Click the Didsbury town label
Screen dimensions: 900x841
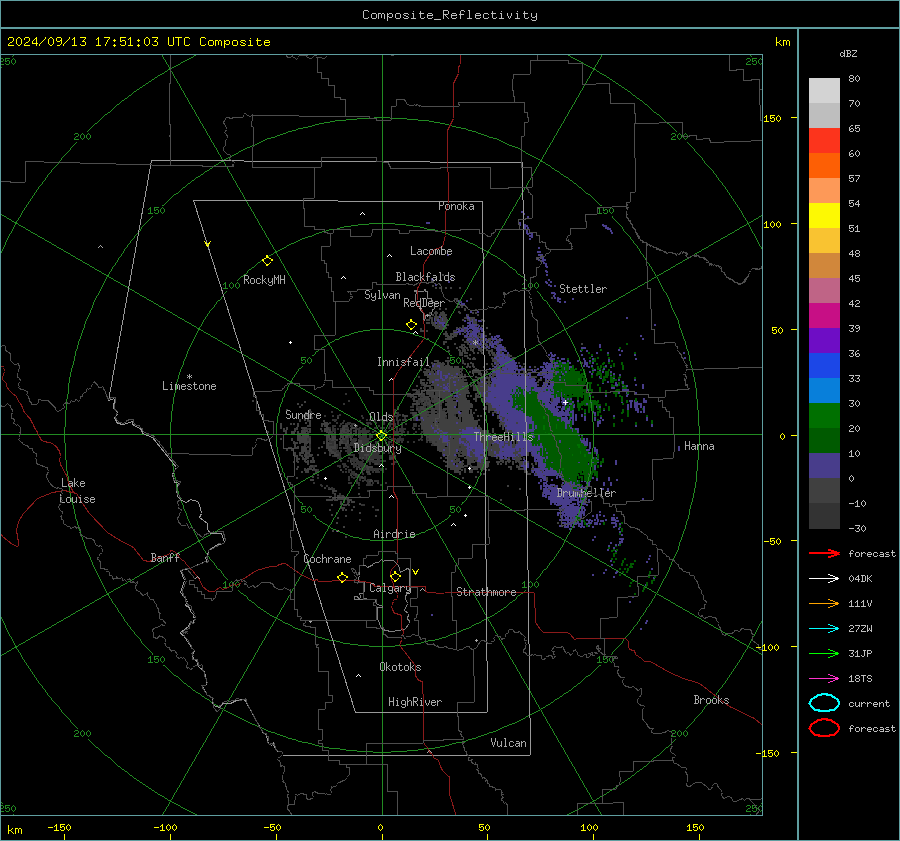click(x=377, y=448)
